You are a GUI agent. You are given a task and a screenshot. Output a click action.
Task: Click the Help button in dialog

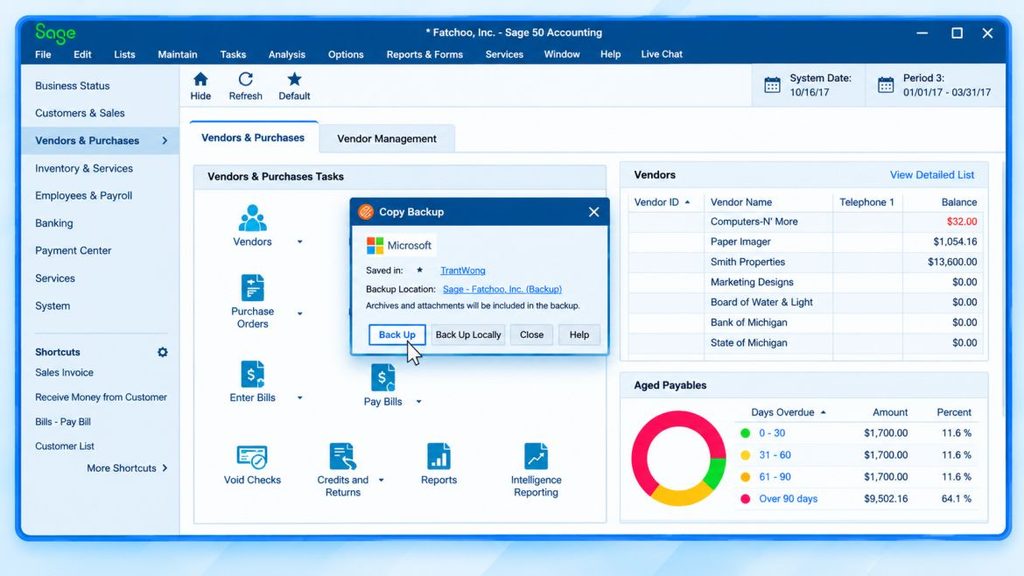(x=579, y=334)
